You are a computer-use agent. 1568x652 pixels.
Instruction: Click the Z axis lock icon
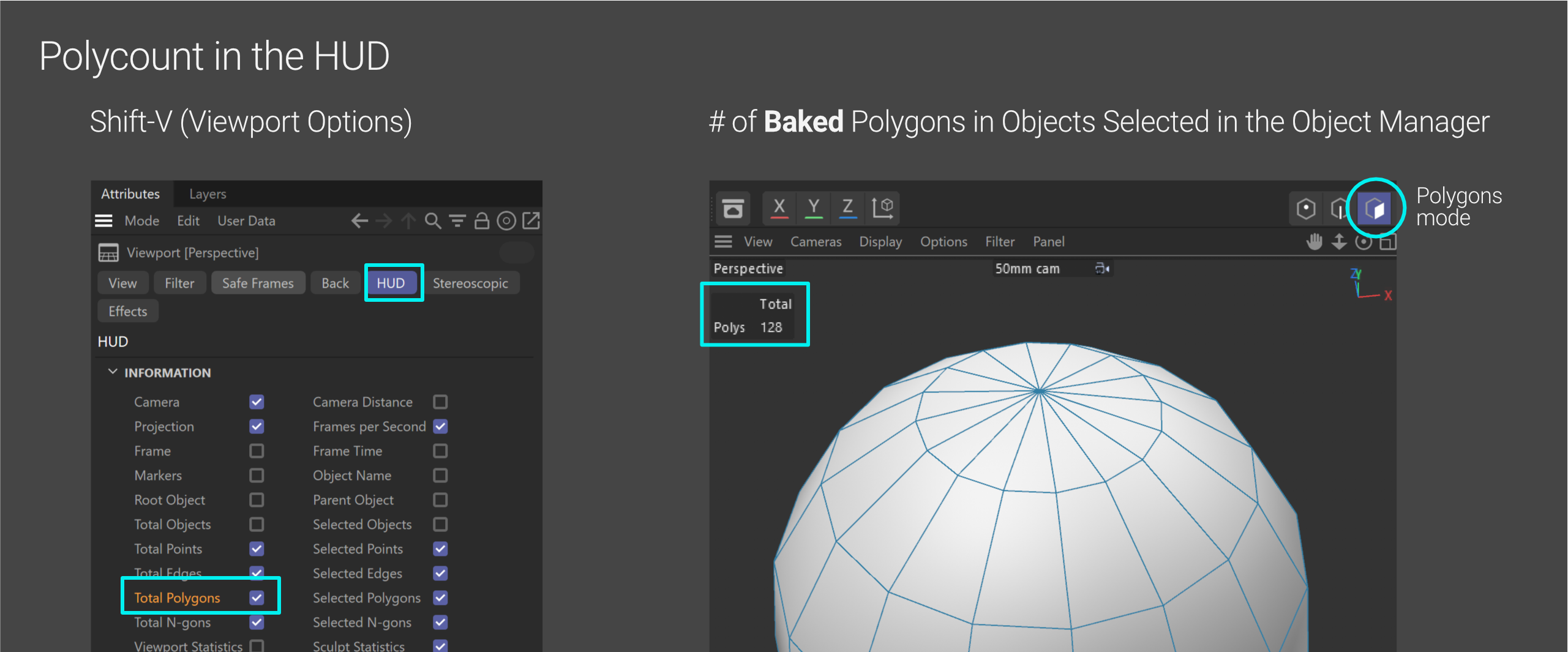click(x=847, y=208)
